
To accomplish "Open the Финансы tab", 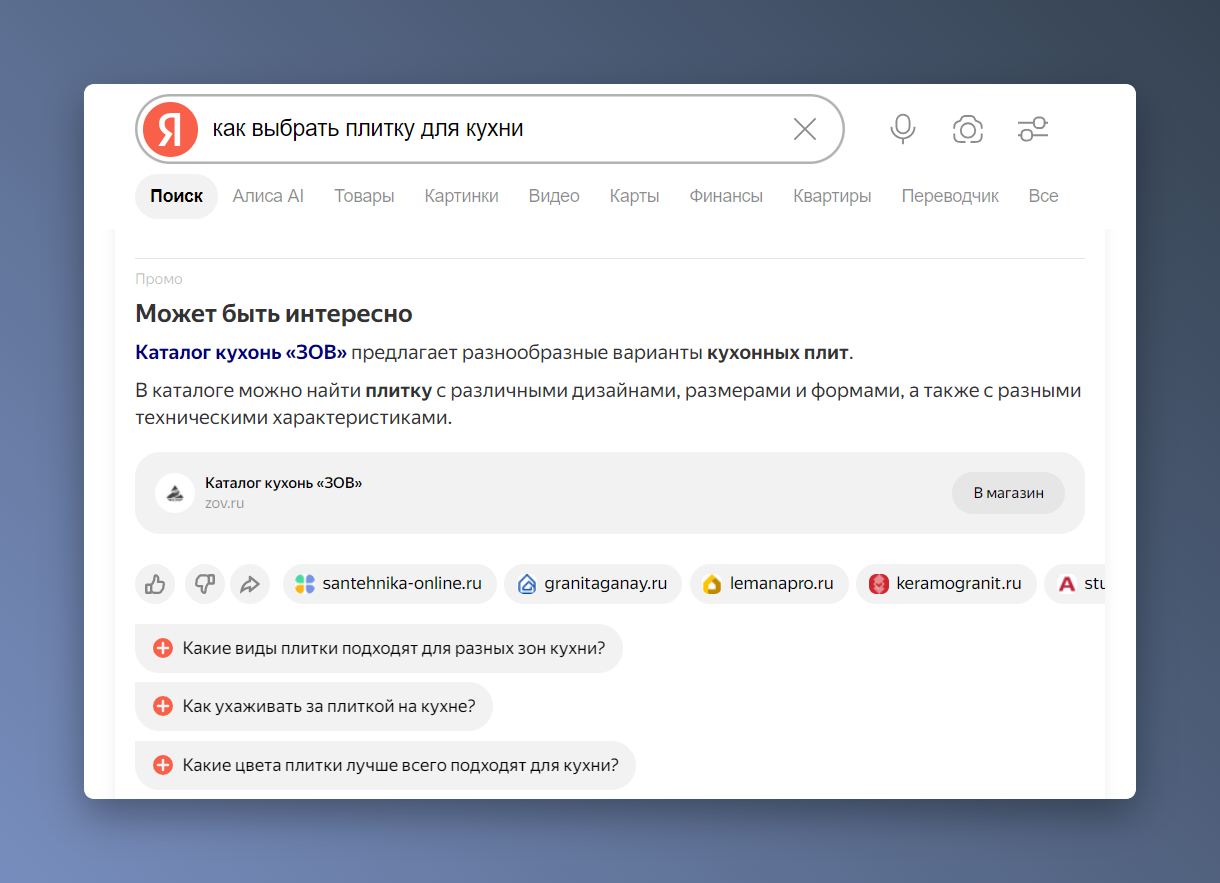I will point(726,196).
